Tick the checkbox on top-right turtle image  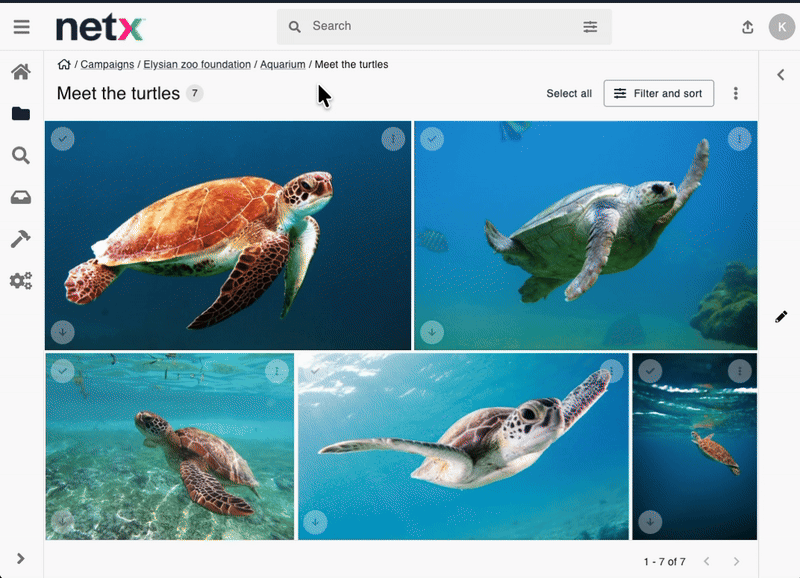pyautogui.click(x=432, y=139)
